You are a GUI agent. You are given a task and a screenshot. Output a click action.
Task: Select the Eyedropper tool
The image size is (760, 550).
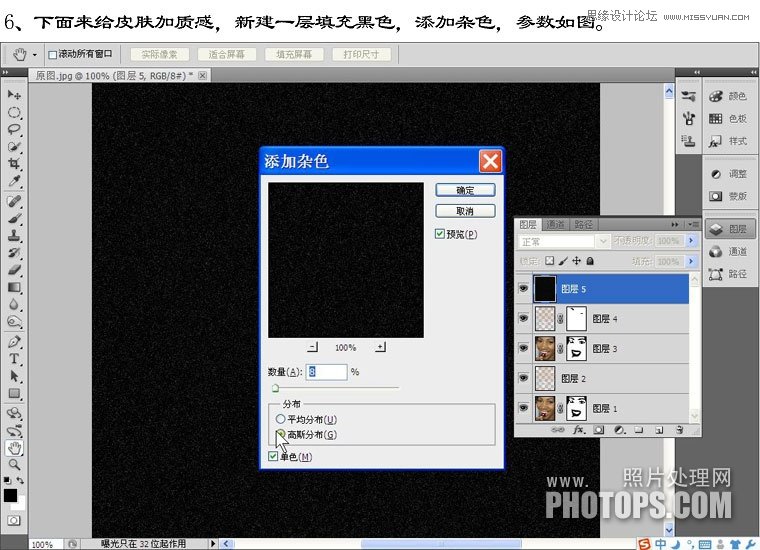click(14, 181)
